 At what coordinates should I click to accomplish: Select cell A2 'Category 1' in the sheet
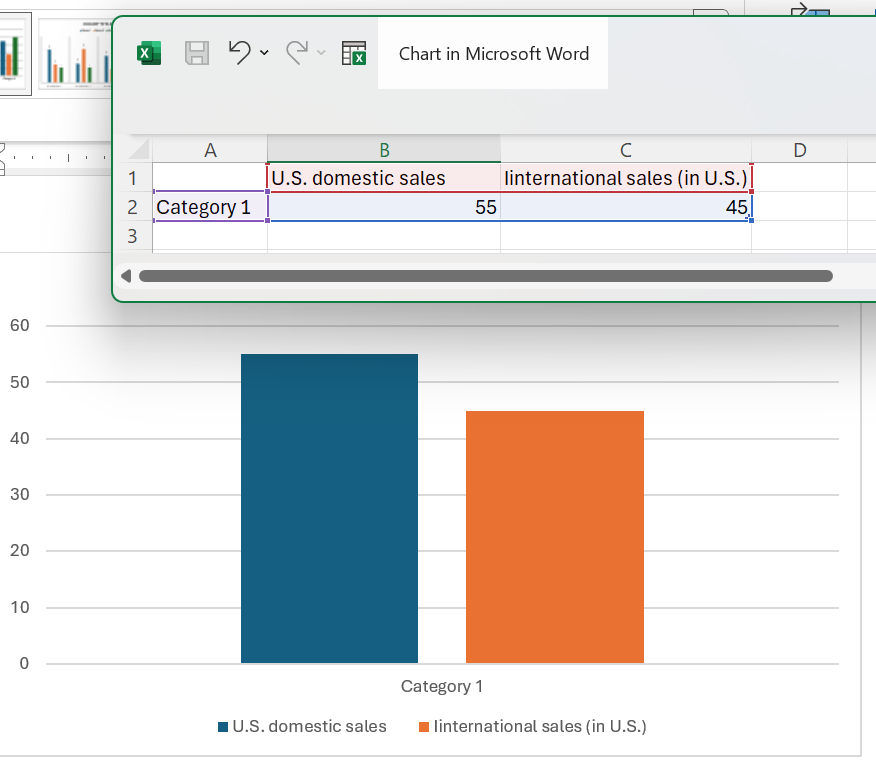pyautogui.click(x=210, y=207)
